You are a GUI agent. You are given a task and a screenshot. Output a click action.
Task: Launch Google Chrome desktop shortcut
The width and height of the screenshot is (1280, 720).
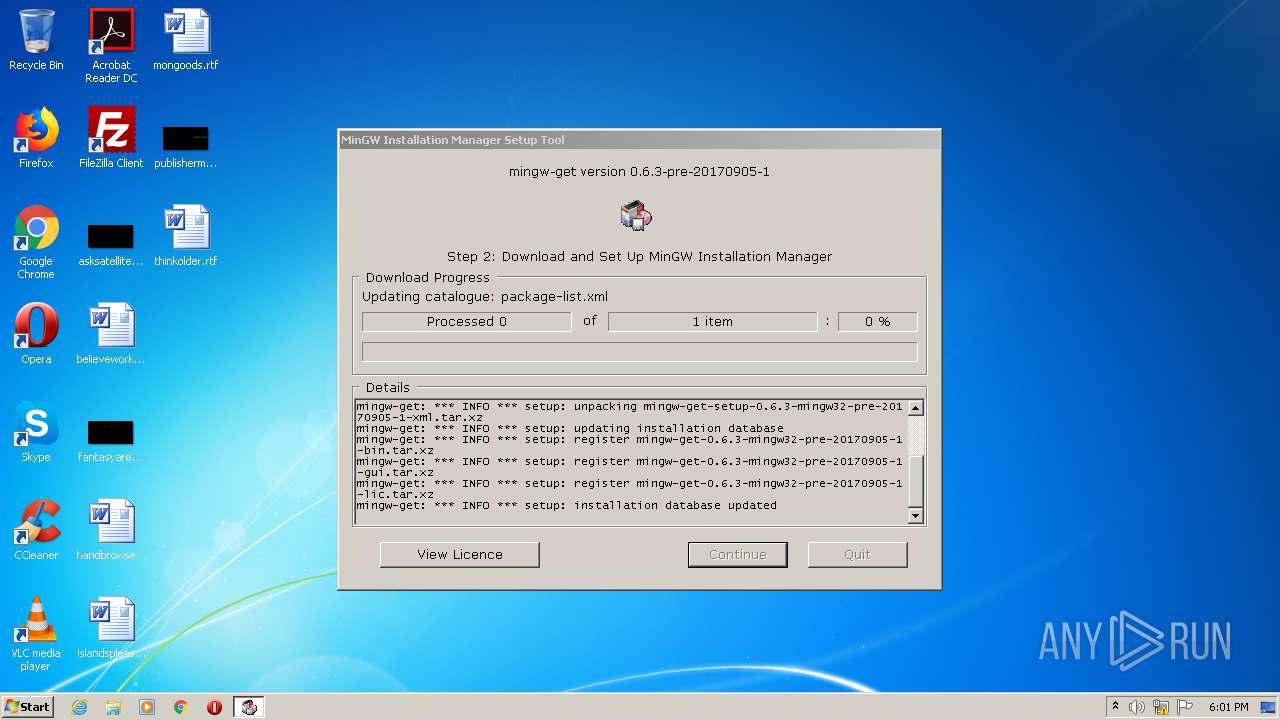coord(36,242)
